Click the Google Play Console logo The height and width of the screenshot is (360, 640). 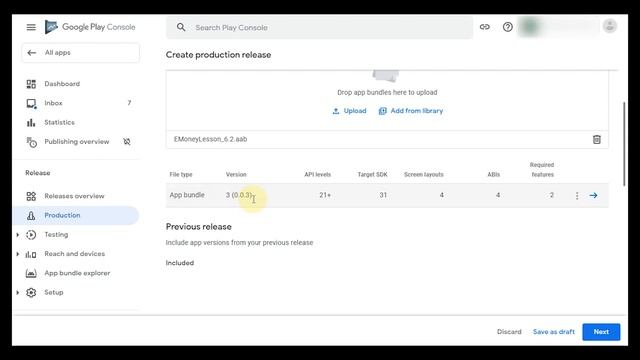pos(90,27)
